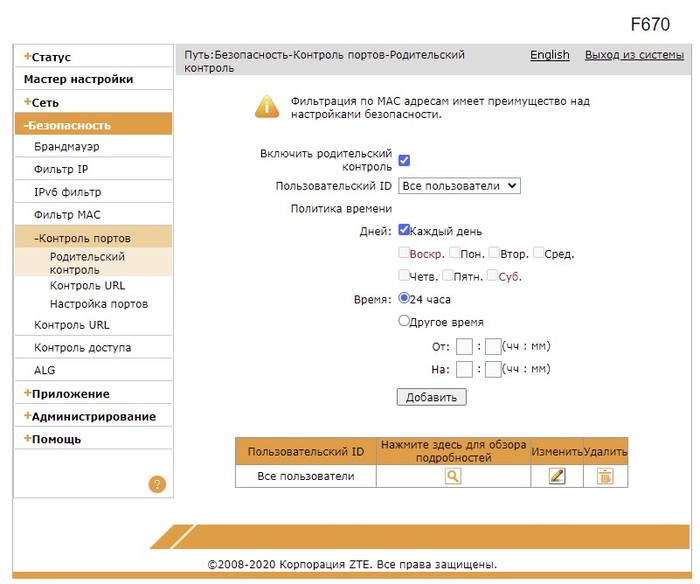Expand the Сеть menu section

41,102
